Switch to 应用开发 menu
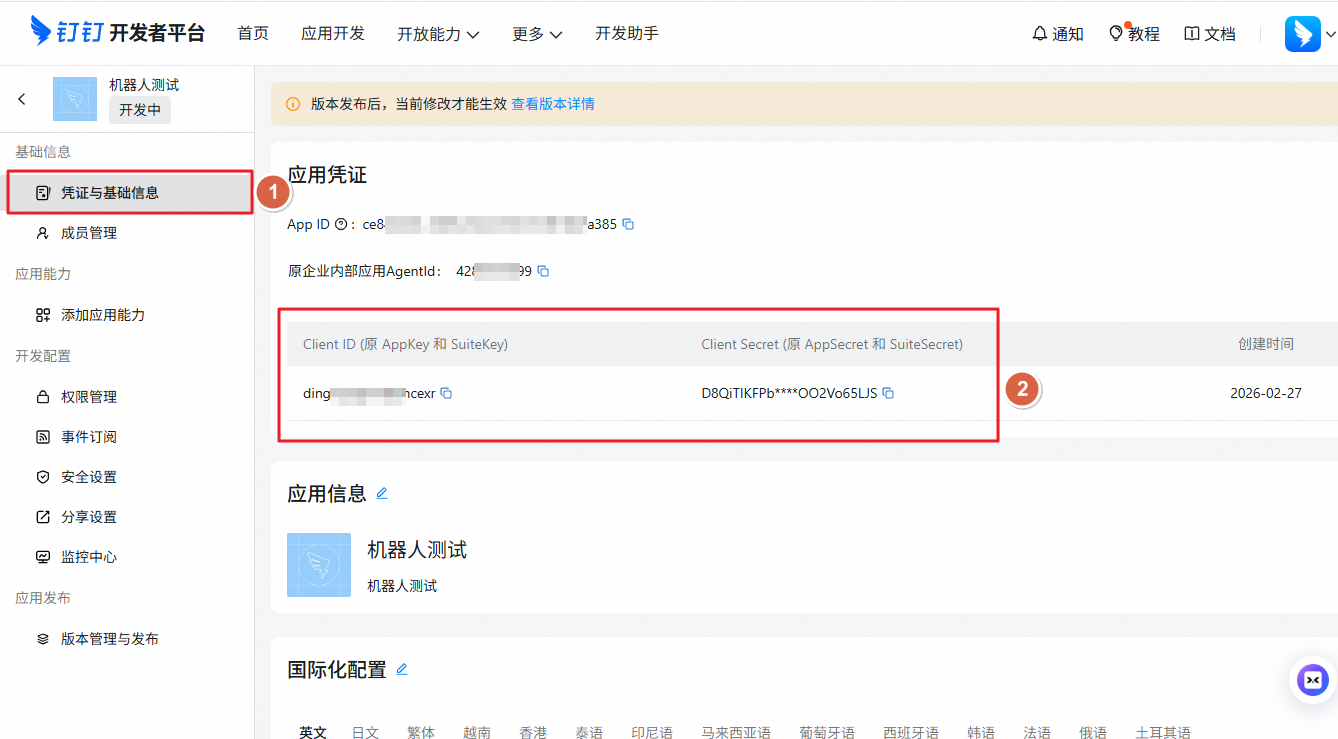 click(x=333, y=33)
